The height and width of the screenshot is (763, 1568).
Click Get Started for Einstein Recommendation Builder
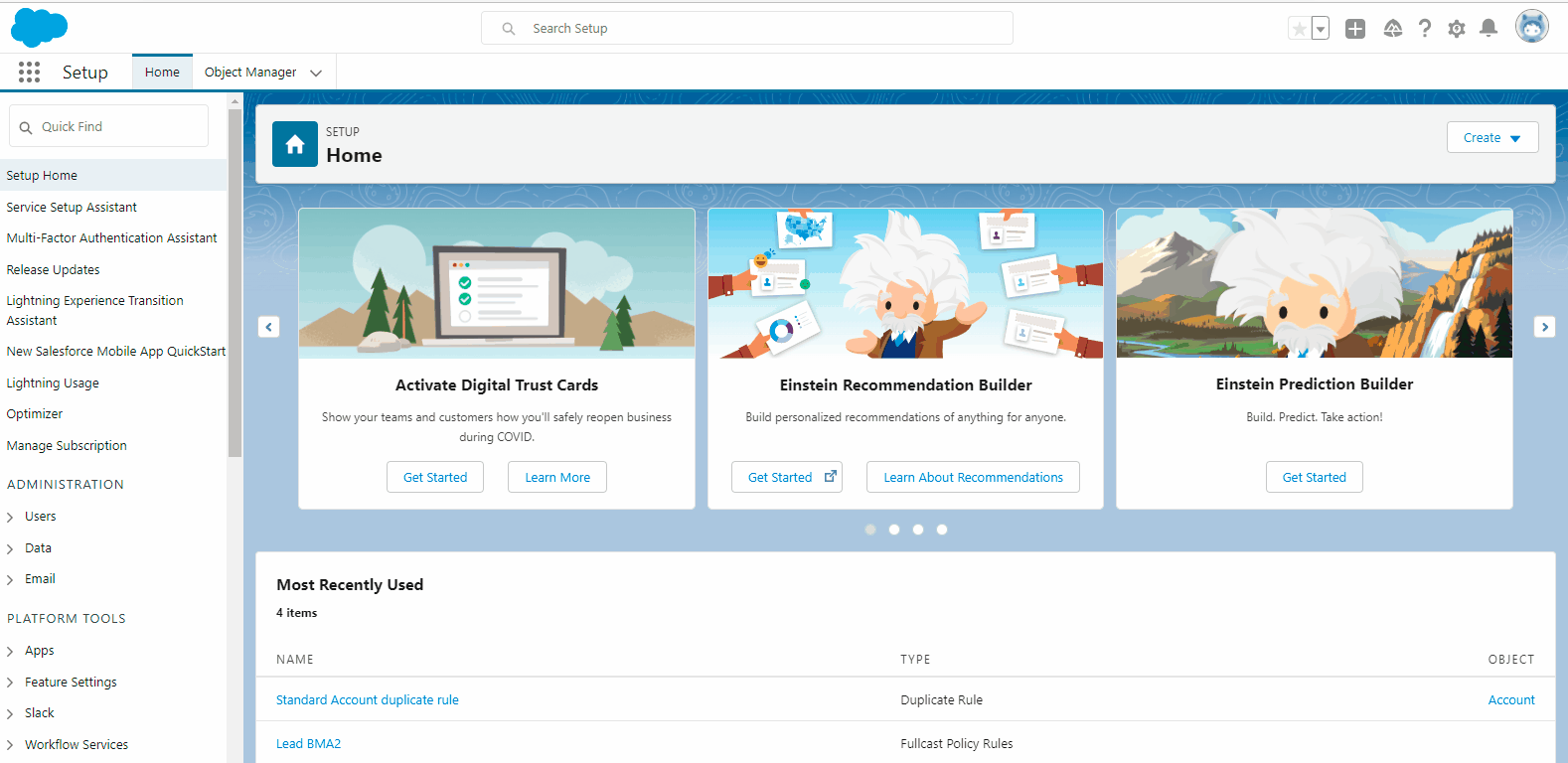click(x=787, y=477)
